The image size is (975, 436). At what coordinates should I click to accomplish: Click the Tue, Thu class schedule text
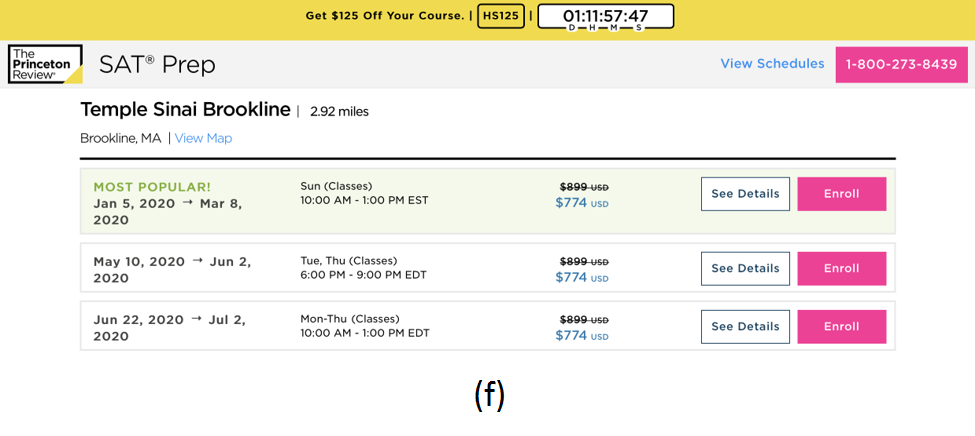(x=362, y=268)
